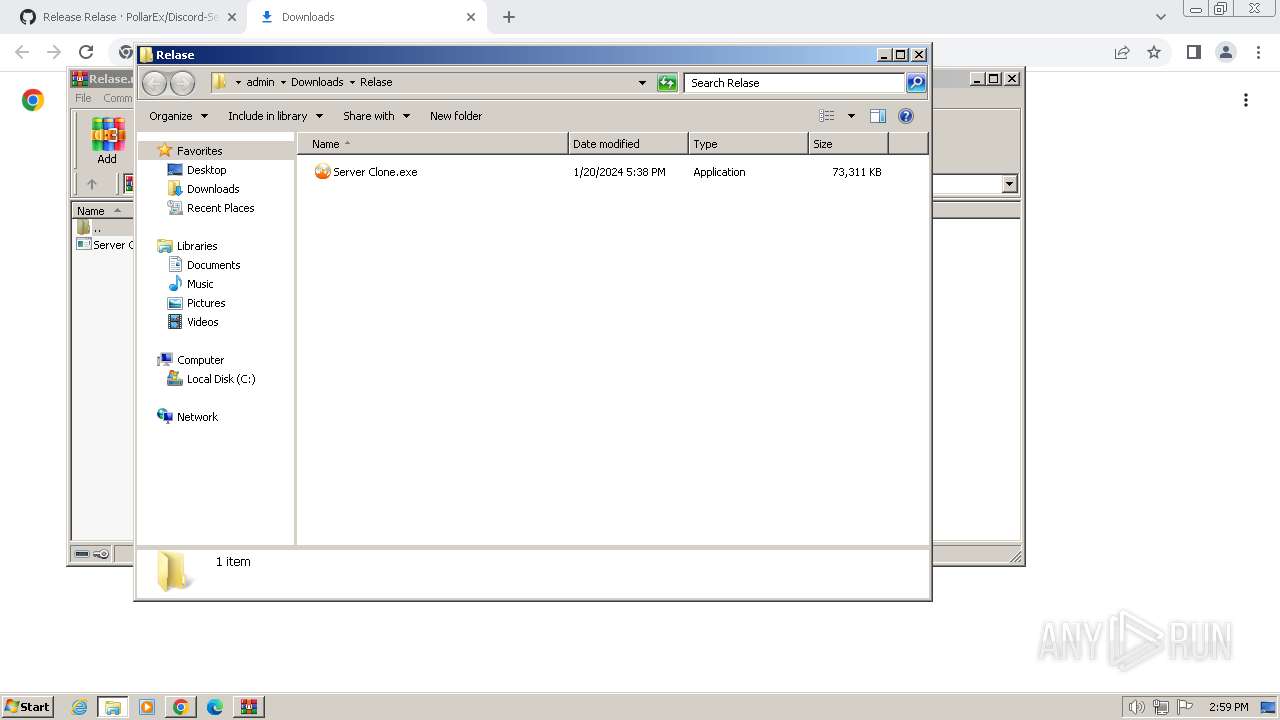Select Computer in the navigation pane

coord(200,360)
